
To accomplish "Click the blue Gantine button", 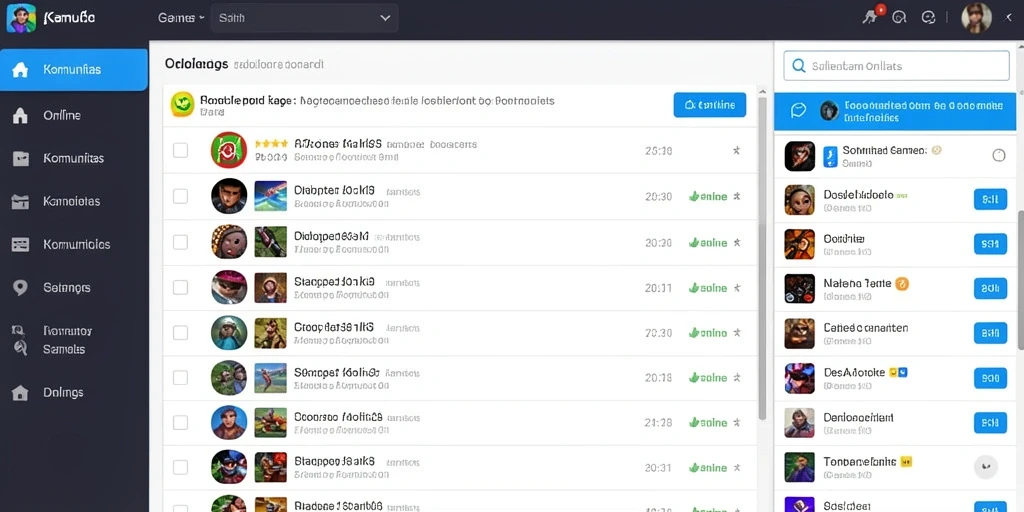I will [x=709, y=104].
